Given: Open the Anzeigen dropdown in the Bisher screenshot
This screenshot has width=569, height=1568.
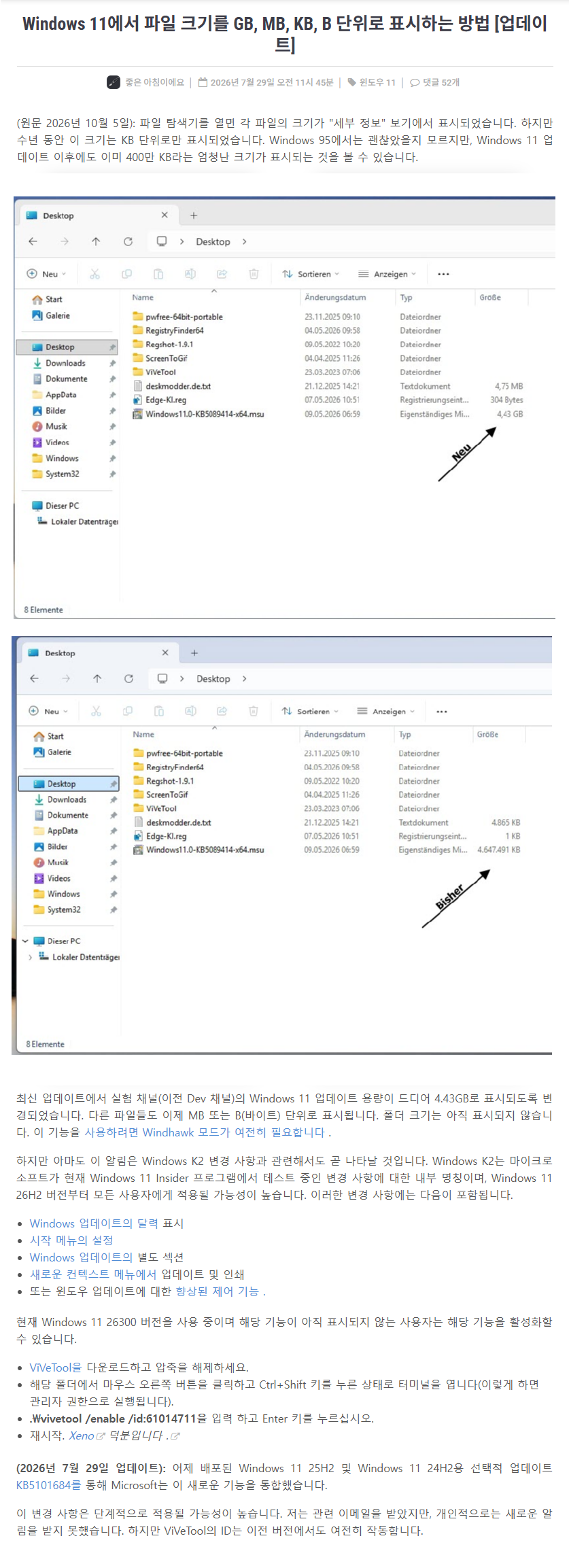Looking at the screenshot, I should (386, 711).
